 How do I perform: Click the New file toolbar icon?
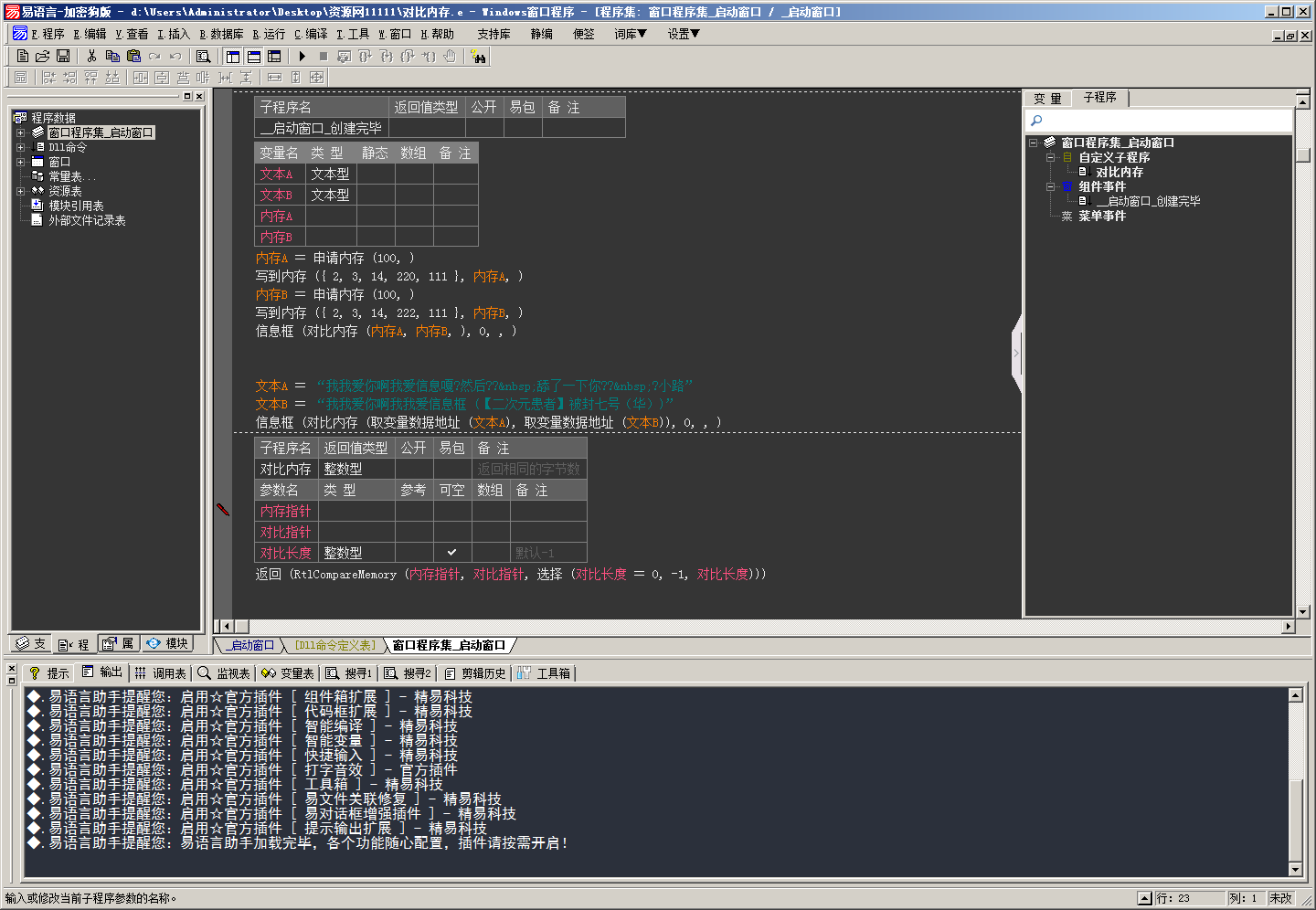pyautogui.click(x=23, y=56)
